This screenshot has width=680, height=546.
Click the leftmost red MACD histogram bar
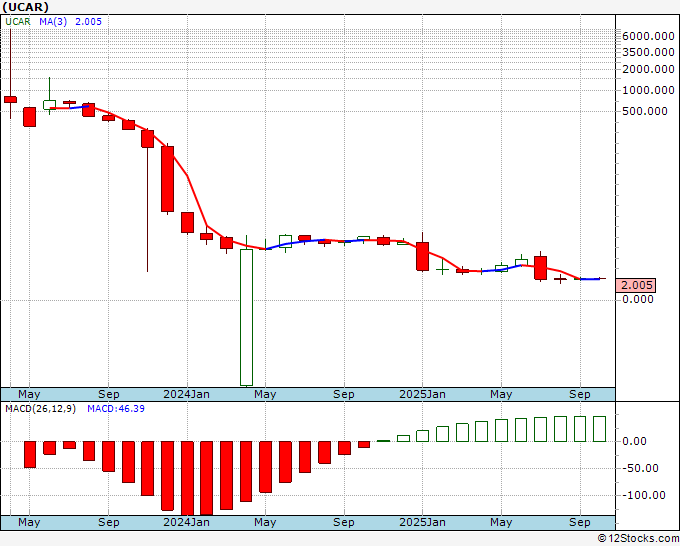pyautogui.click(x=30, y=454)
